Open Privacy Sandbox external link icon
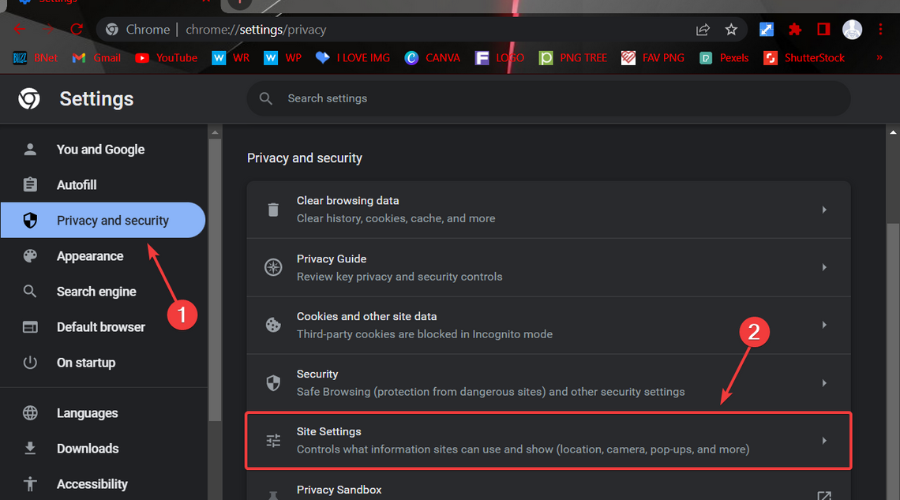The height and width of the screenshot is (500, 900). coord(824,495)
